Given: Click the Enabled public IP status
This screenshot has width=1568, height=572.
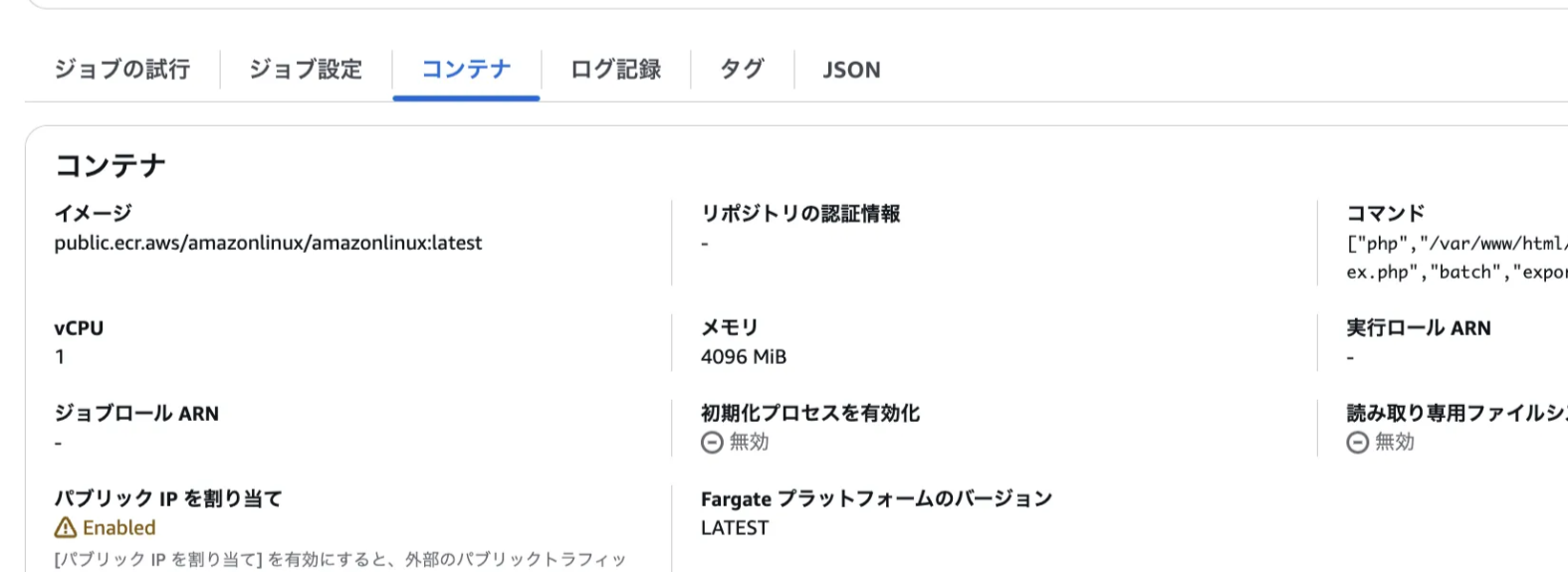Looking at the screenshot, I should tap(118, 528).
